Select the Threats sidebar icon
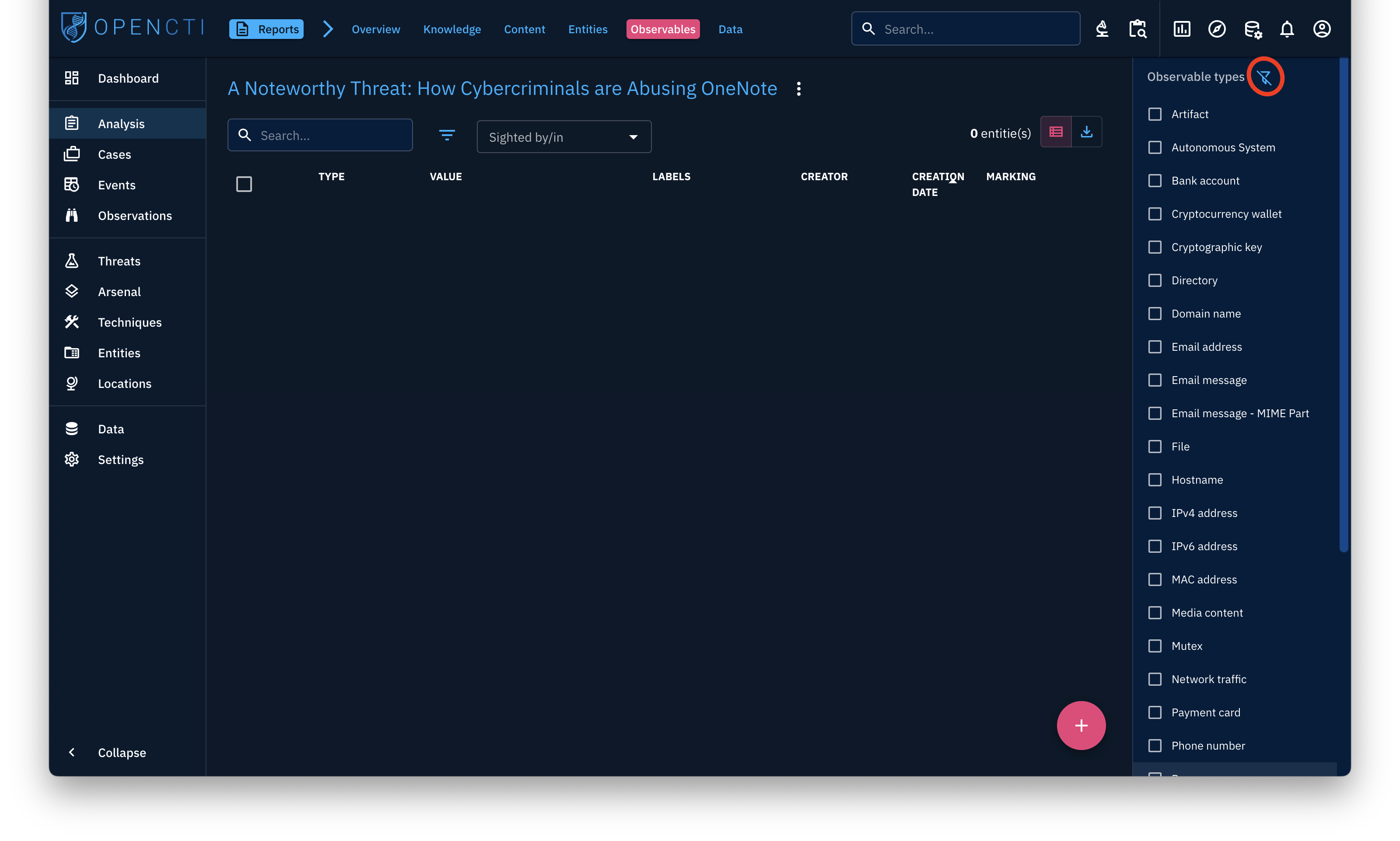1400x841 pixels. tap(71, 261)
